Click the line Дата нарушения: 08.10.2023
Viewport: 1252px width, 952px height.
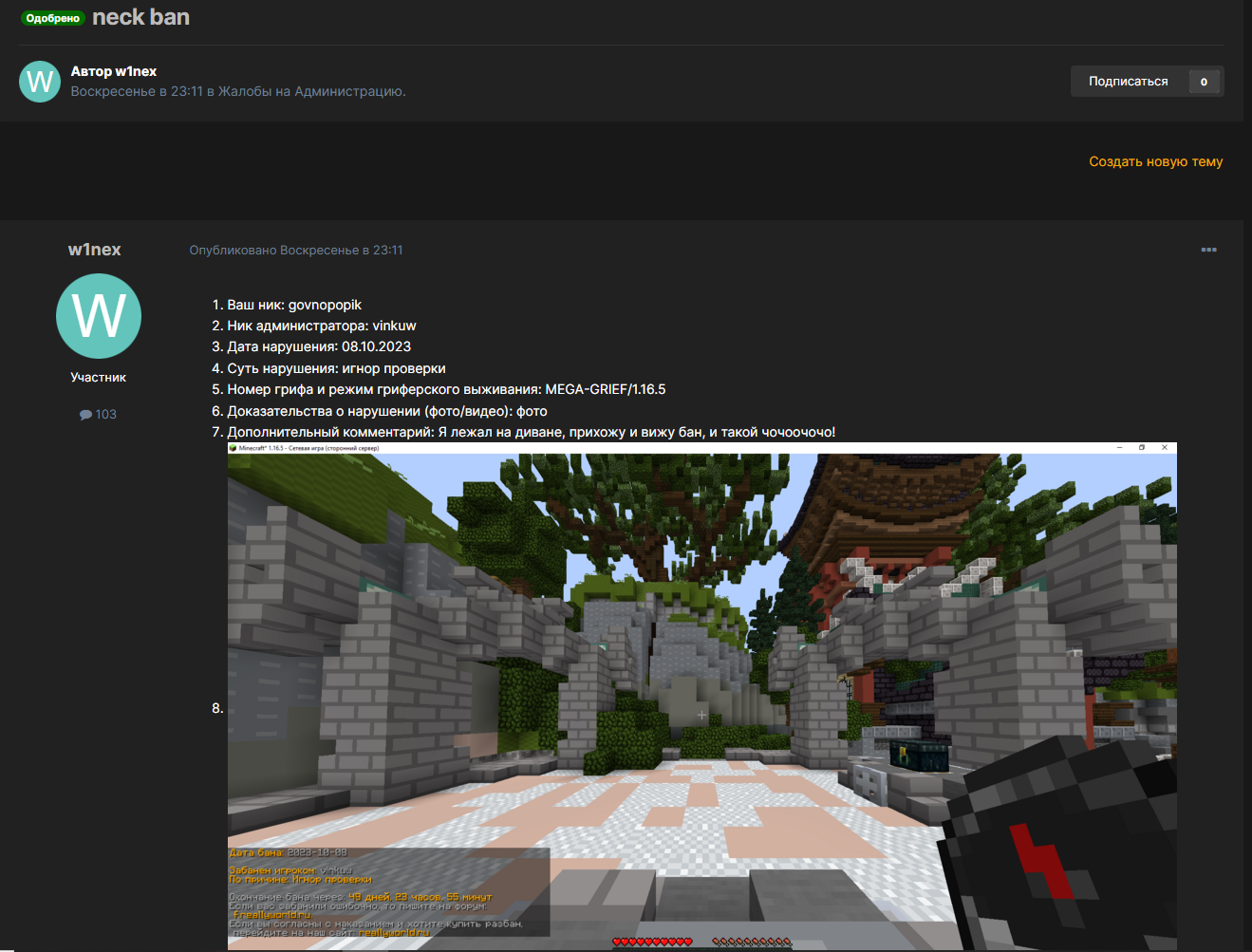coord(319,346)
